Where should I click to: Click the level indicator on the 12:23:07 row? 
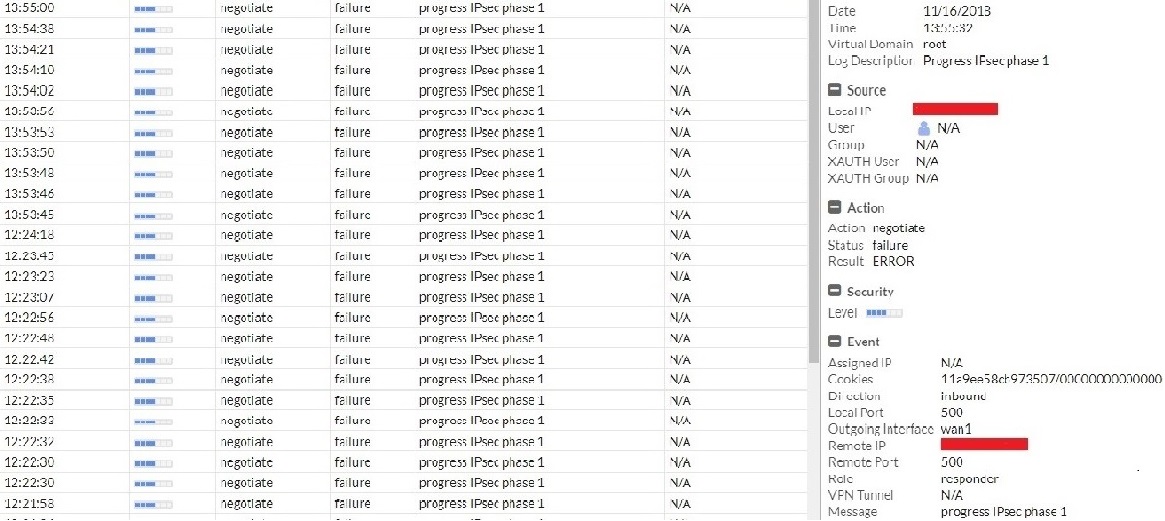pyautogui.click(x=153, y=297)
